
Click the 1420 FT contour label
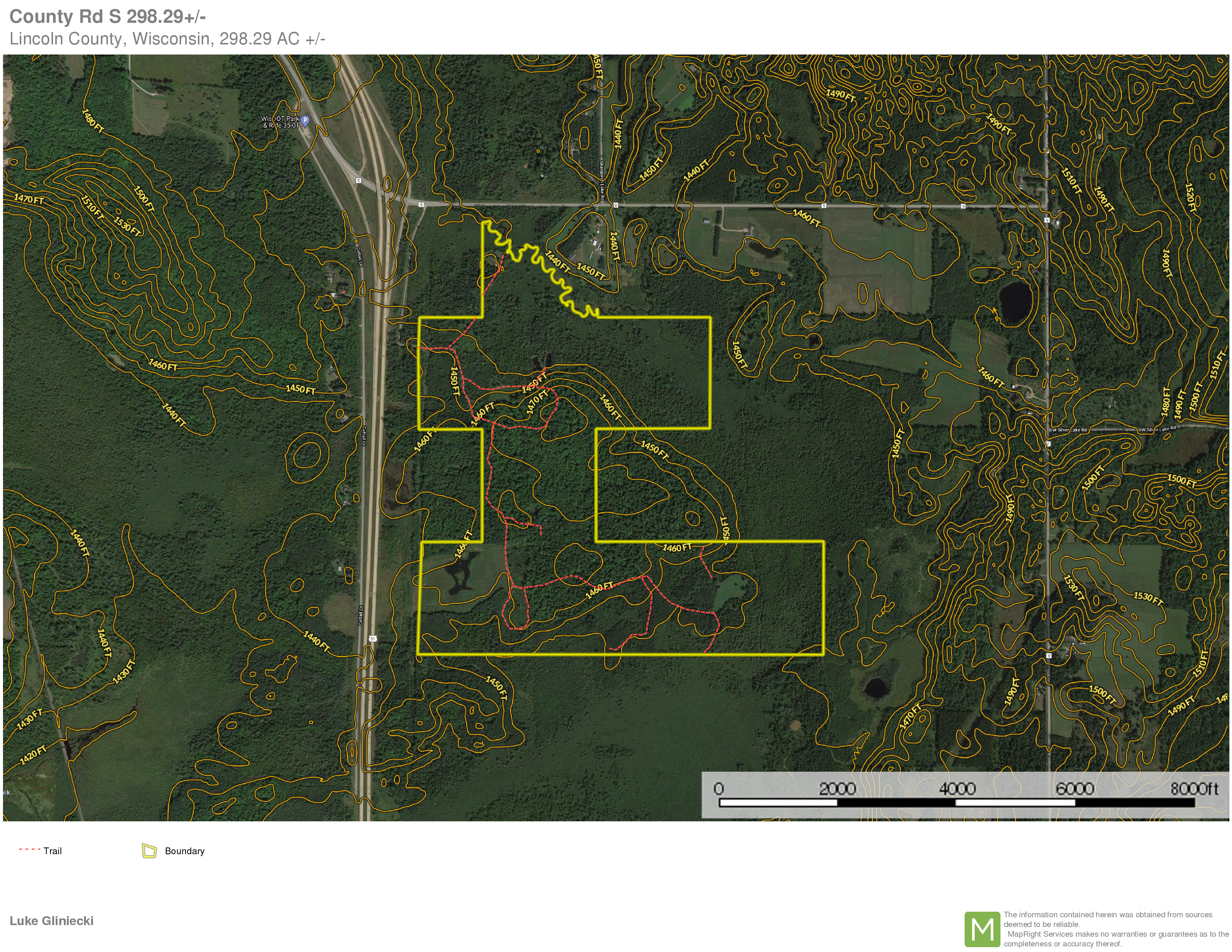[33, 755]
